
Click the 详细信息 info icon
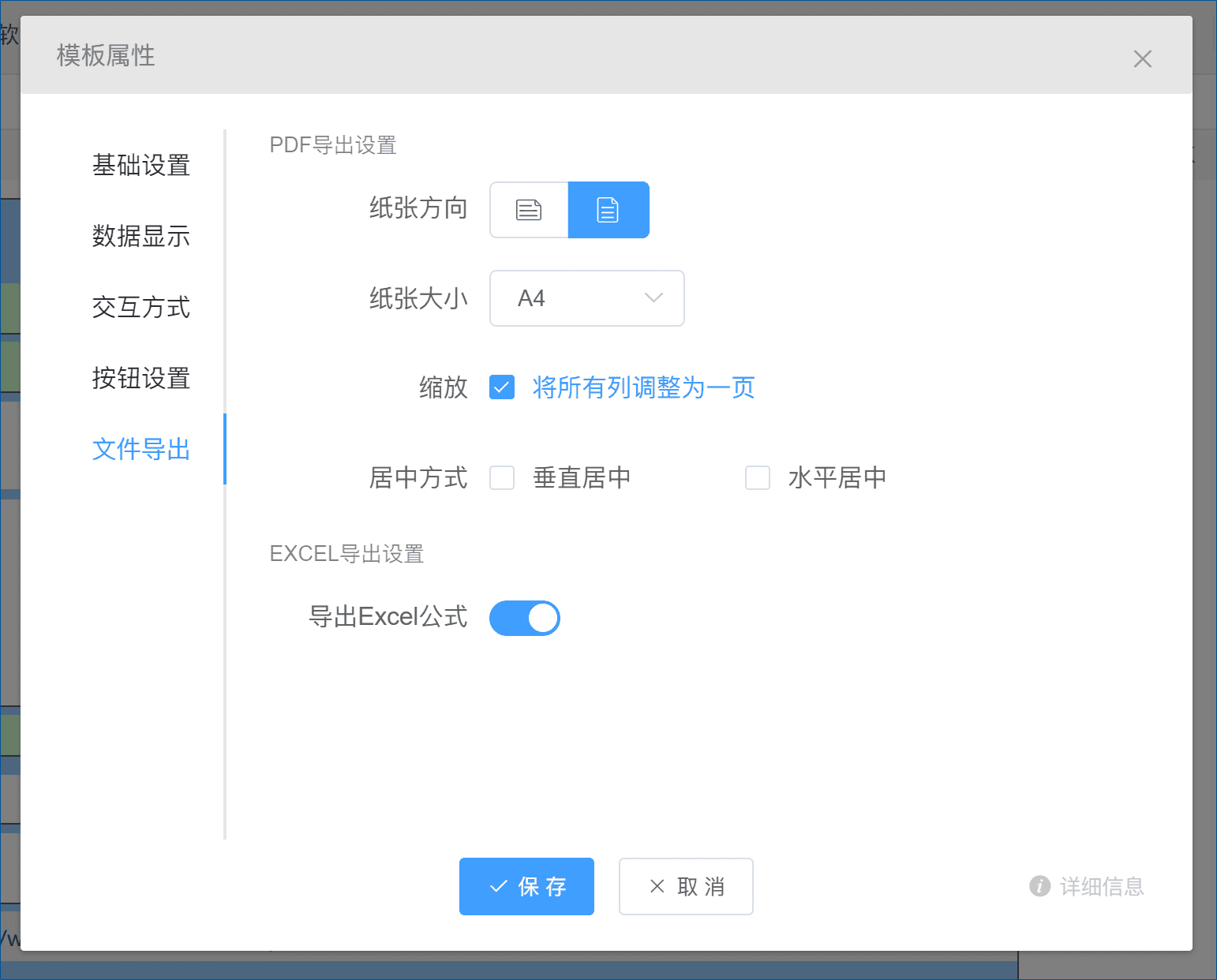pos(1040,886)
